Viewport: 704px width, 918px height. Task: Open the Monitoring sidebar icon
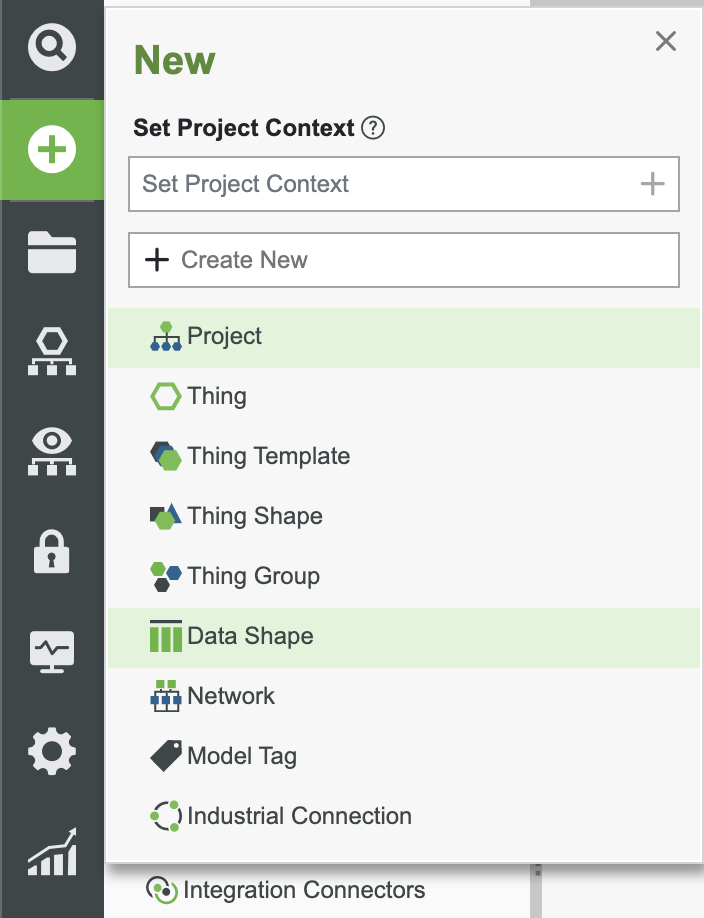coord(51,651)
